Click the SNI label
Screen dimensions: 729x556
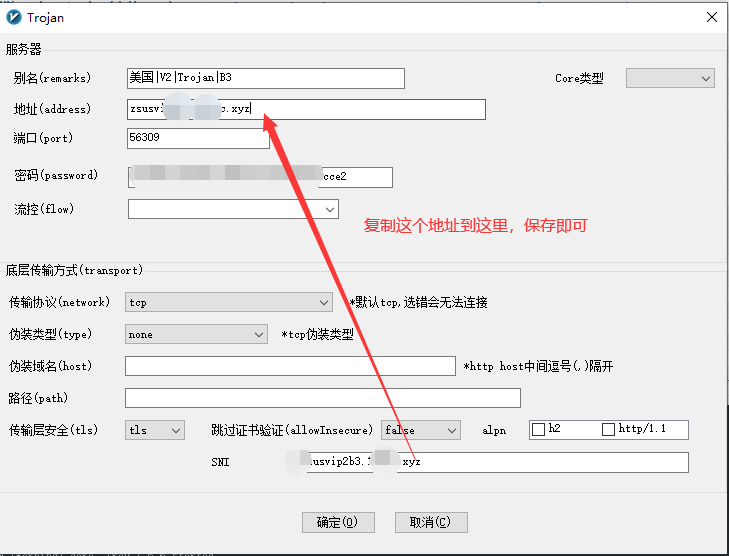coord(220,462)
